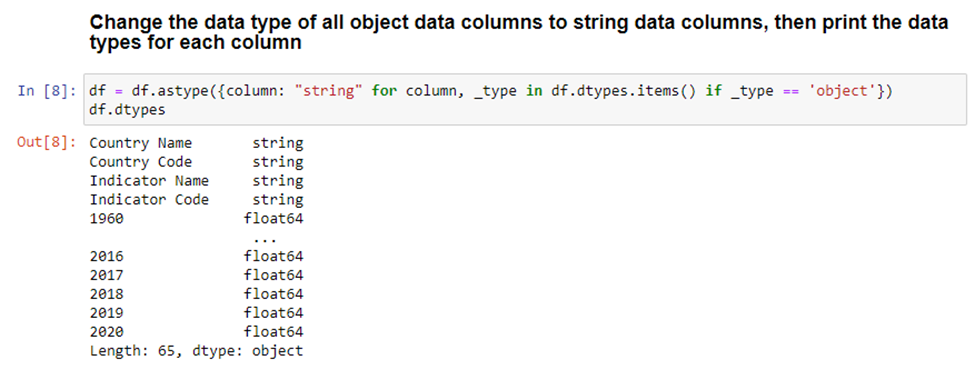Click inside the code cell's df.astype line
The image size is (975, 380).
point(491,91)
